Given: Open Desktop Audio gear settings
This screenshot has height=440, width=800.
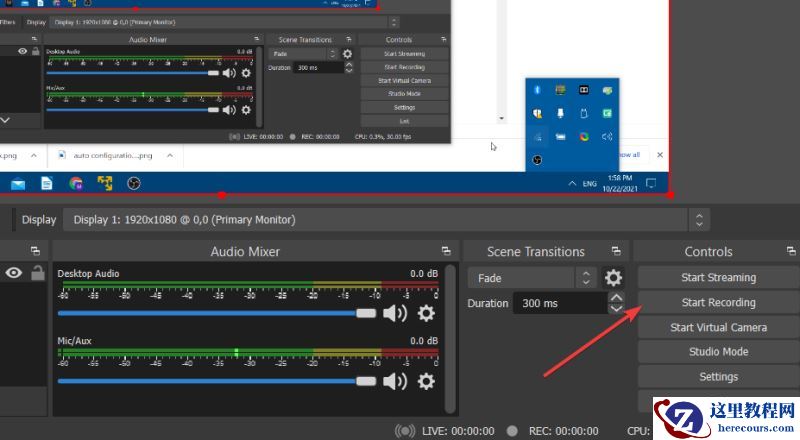Looking at the screenshot, I should coord(426,313).
